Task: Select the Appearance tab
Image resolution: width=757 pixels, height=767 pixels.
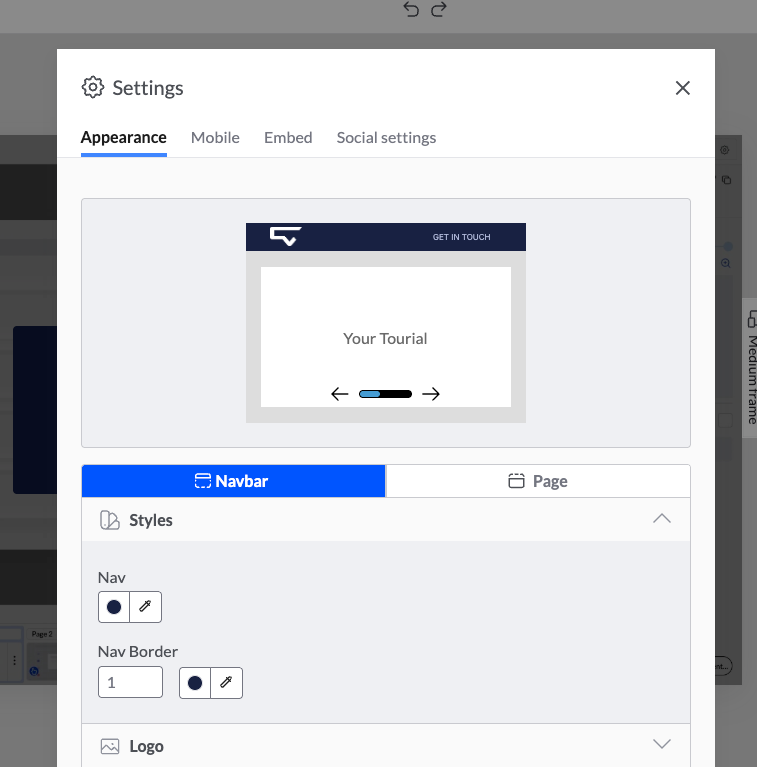Action: coord(124,138)
